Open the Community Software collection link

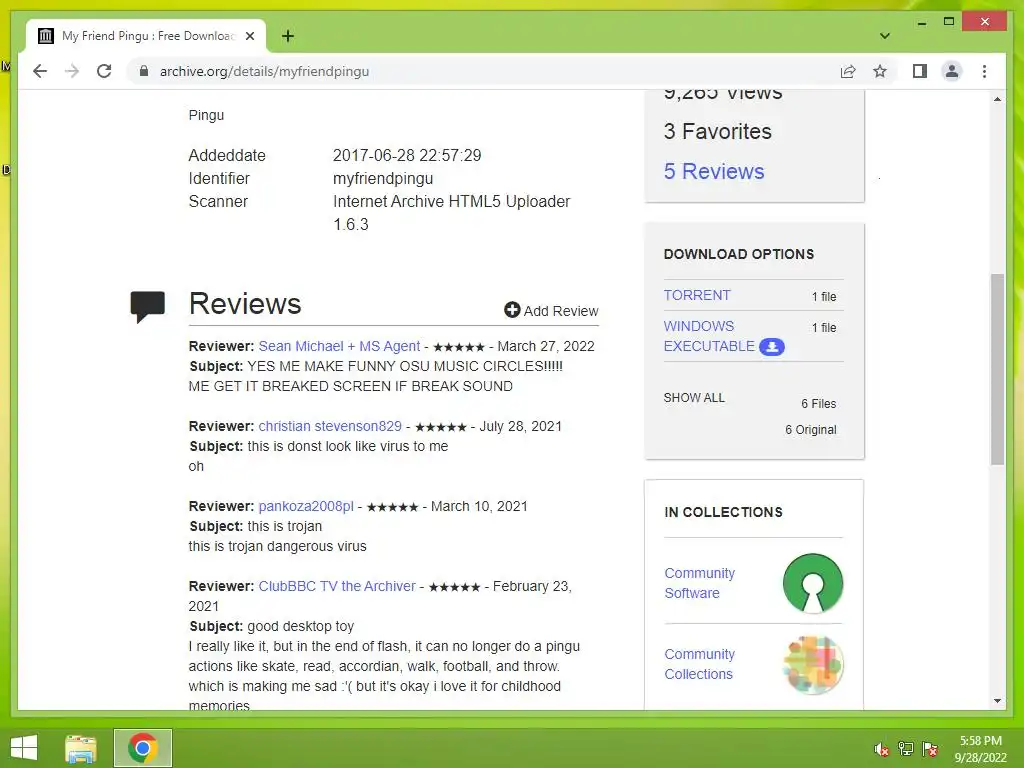pyautogui.click(x=699, y=583)
